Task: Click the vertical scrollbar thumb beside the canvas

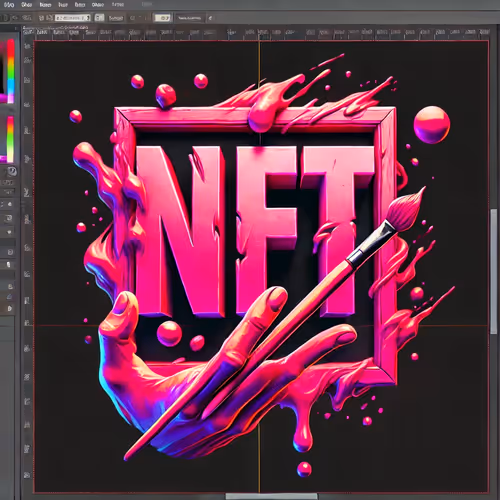Action: [x=494, y=271]
